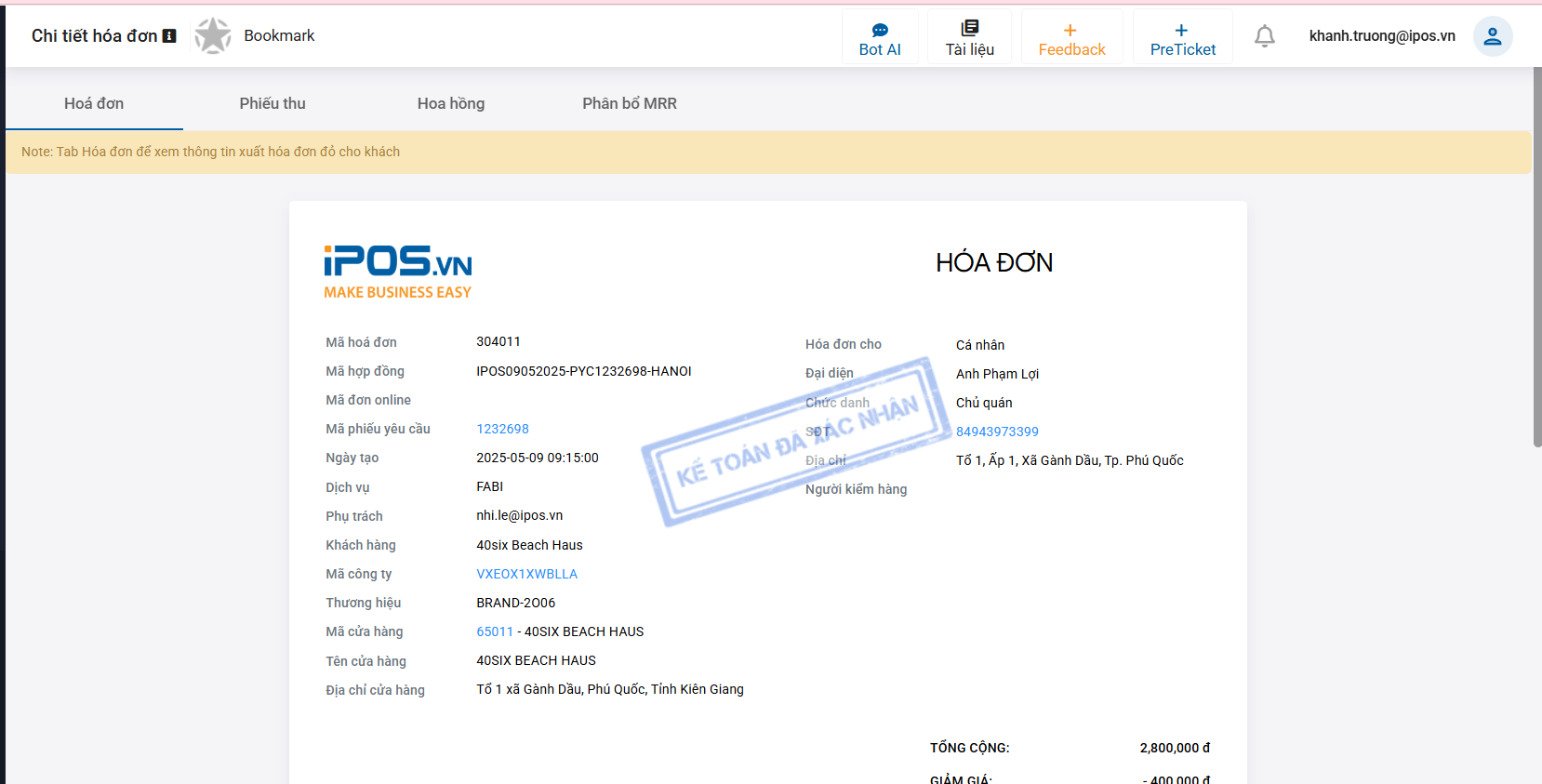1542x784 pixels.
Task: Click total amount 2,800,000 đ
Action: pos(1175,748)
